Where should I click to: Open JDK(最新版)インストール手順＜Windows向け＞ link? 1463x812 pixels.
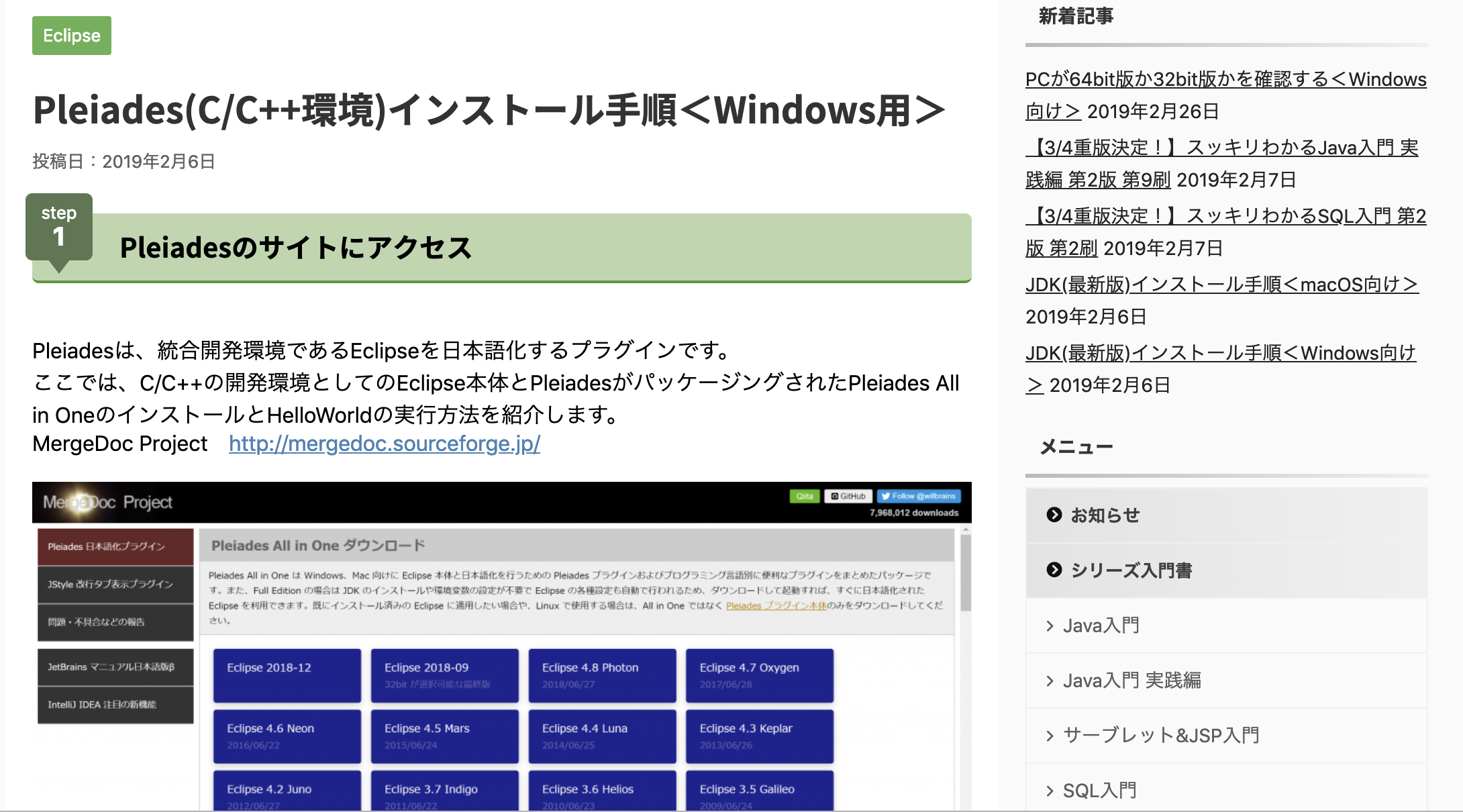pos(1221,368)
